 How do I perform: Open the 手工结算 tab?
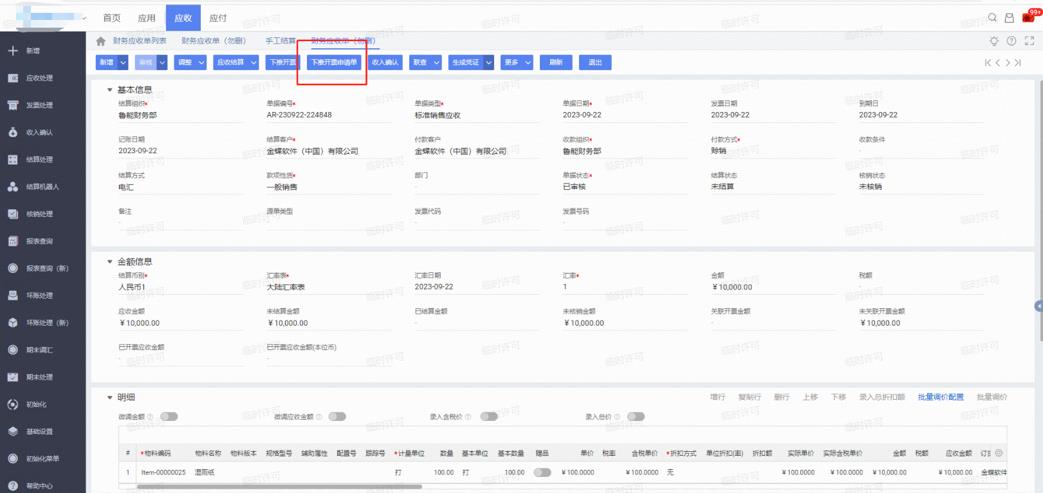281,41
